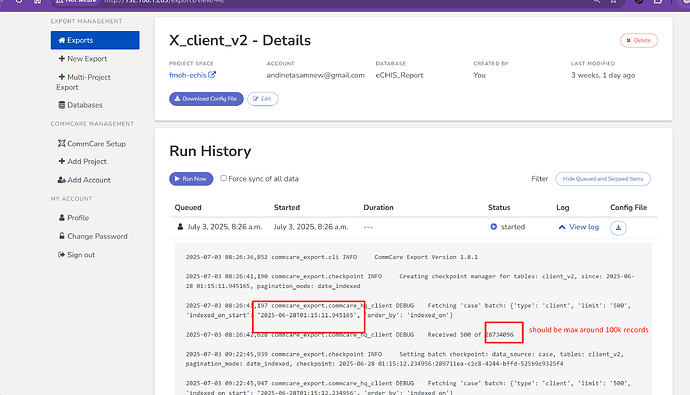
Task: Edit the export details
Action: pos(263,99)
